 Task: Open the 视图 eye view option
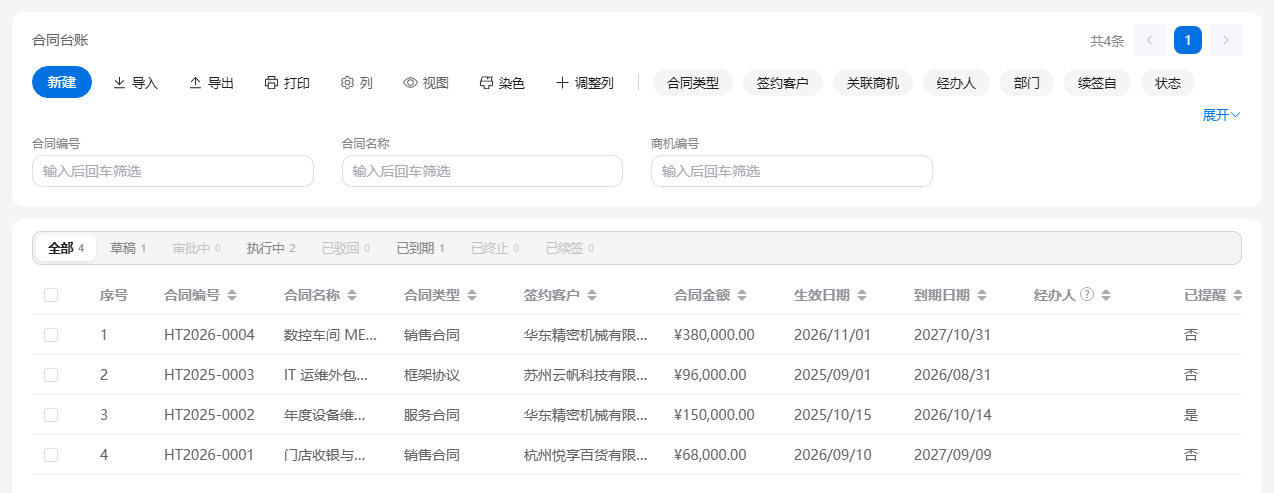pos(426,83)
